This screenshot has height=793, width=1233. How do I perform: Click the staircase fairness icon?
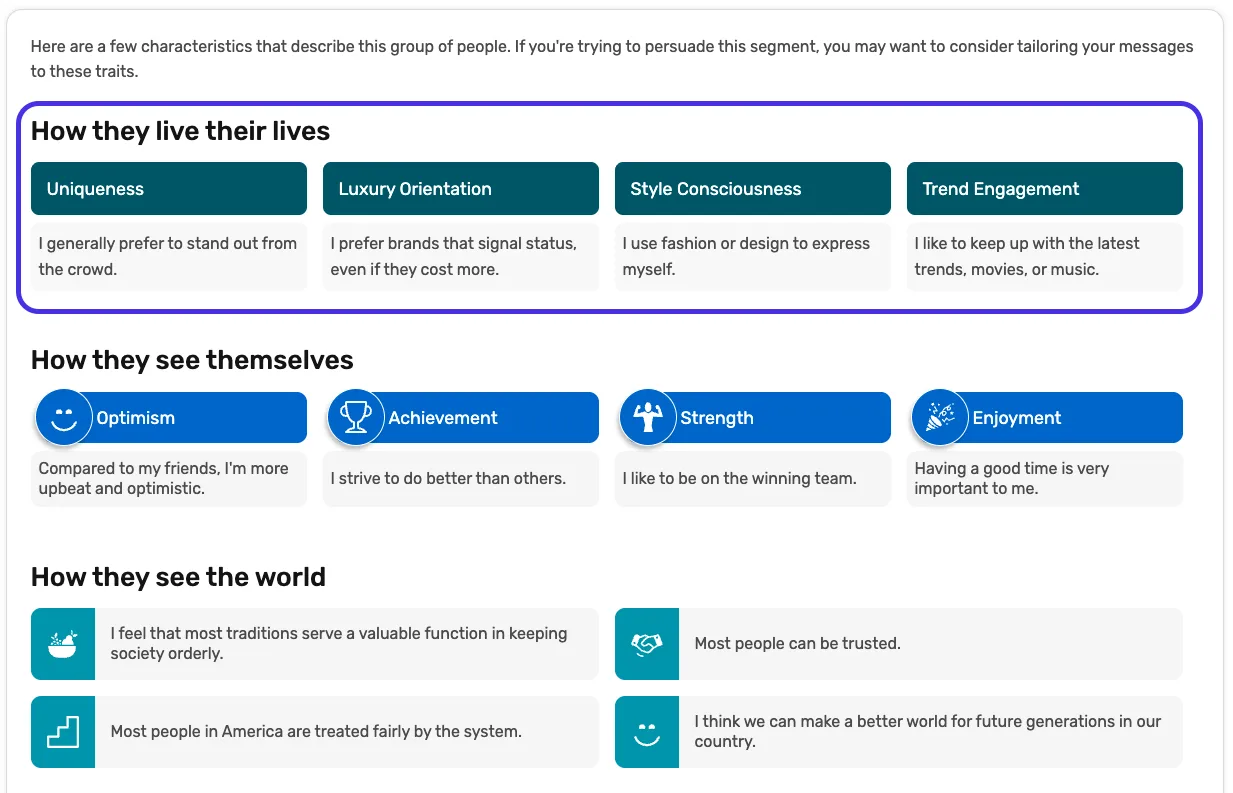tap(63, 732)
